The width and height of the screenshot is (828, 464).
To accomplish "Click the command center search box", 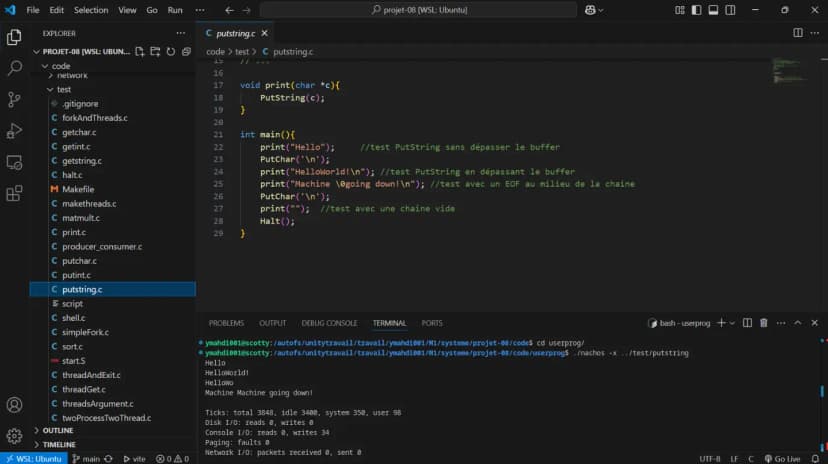I will 418,10.
